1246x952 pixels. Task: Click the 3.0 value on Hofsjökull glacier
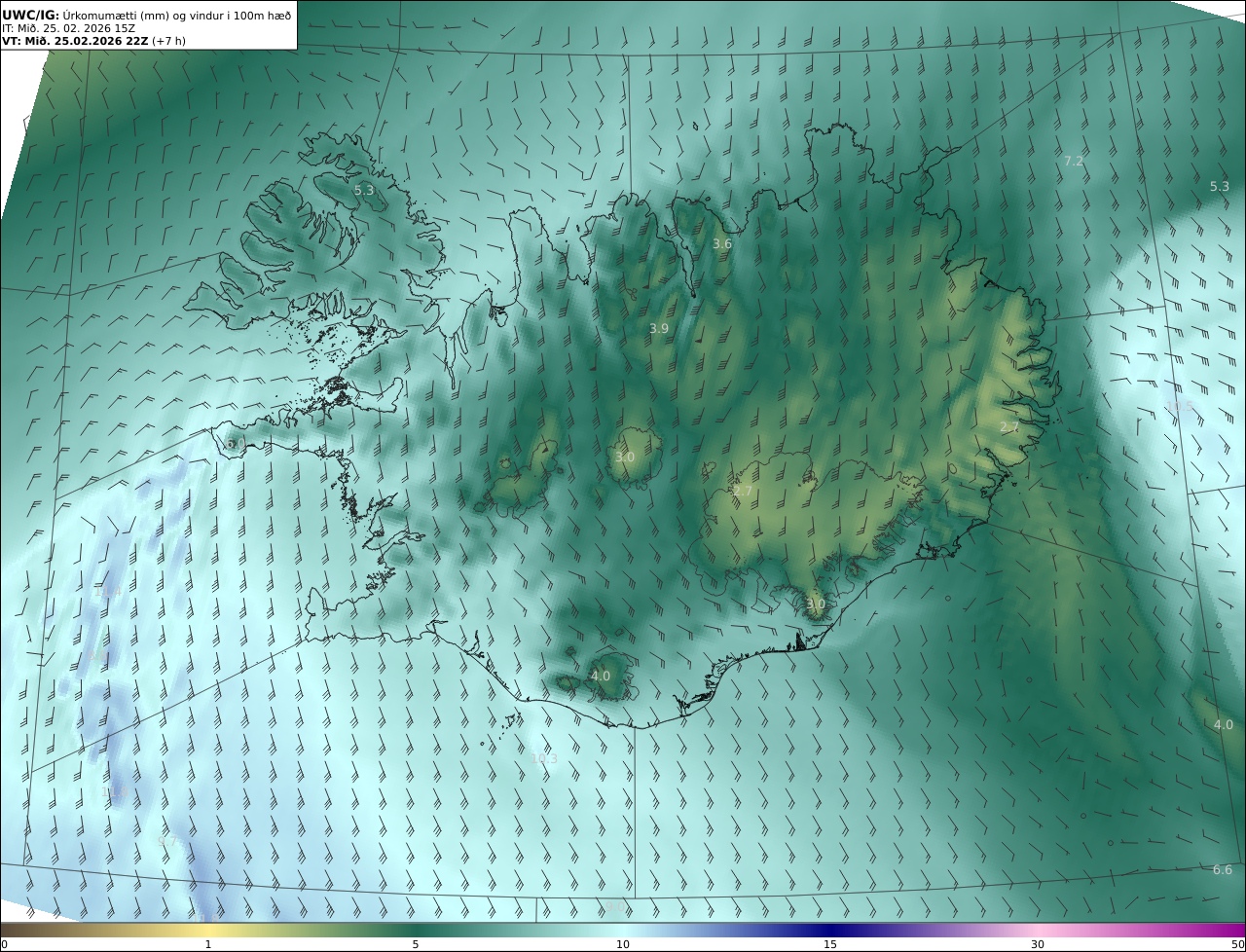625,458
